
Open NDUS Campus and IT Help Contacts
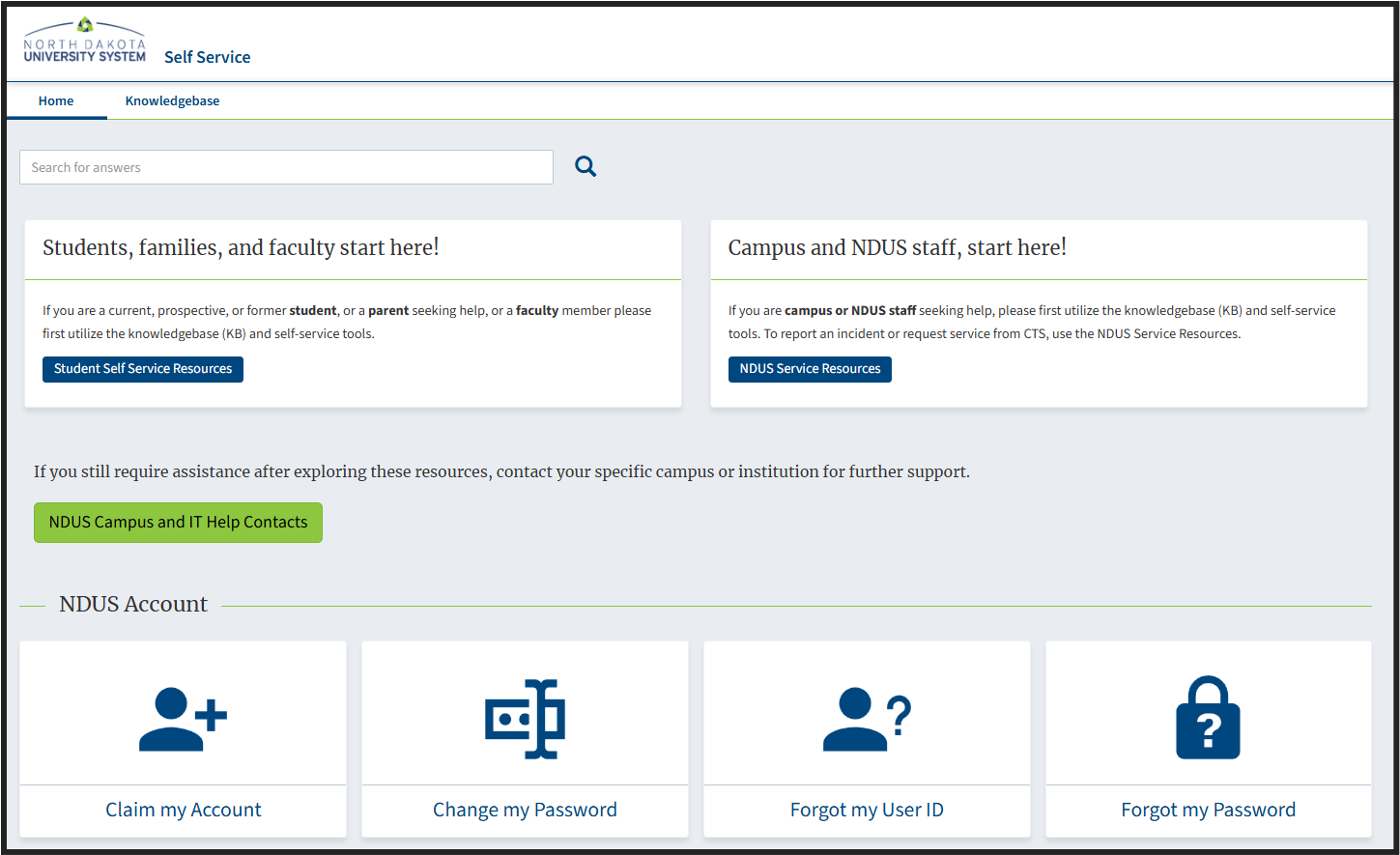pyautogui.click(x=178, y=523)
